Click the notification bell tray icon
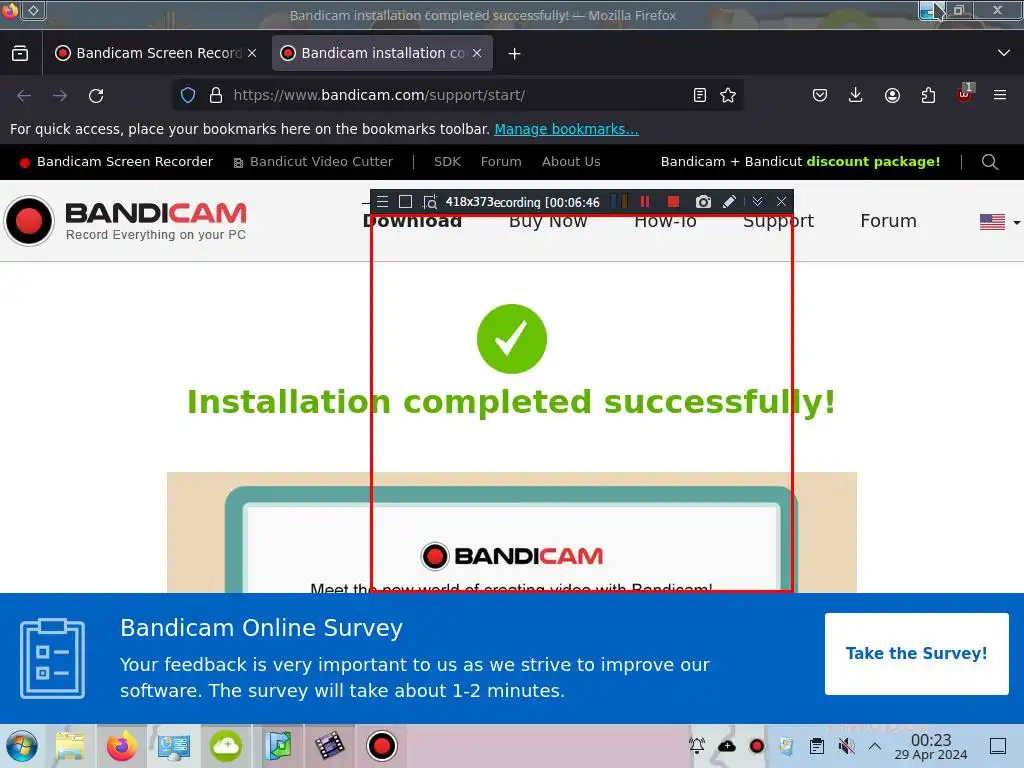Image resolution: width=1024 pixels, height=768 pixels. 697,746
